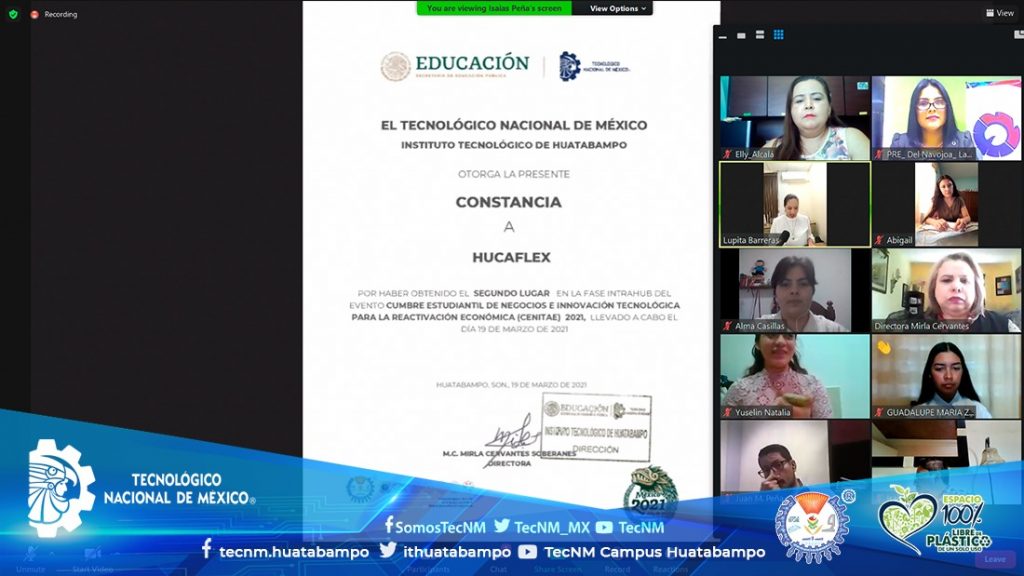This screenshot has height=576, width=1024.
Task: Select the GUADALUPE MARIA Z... video tile
Action: point(946,377)
